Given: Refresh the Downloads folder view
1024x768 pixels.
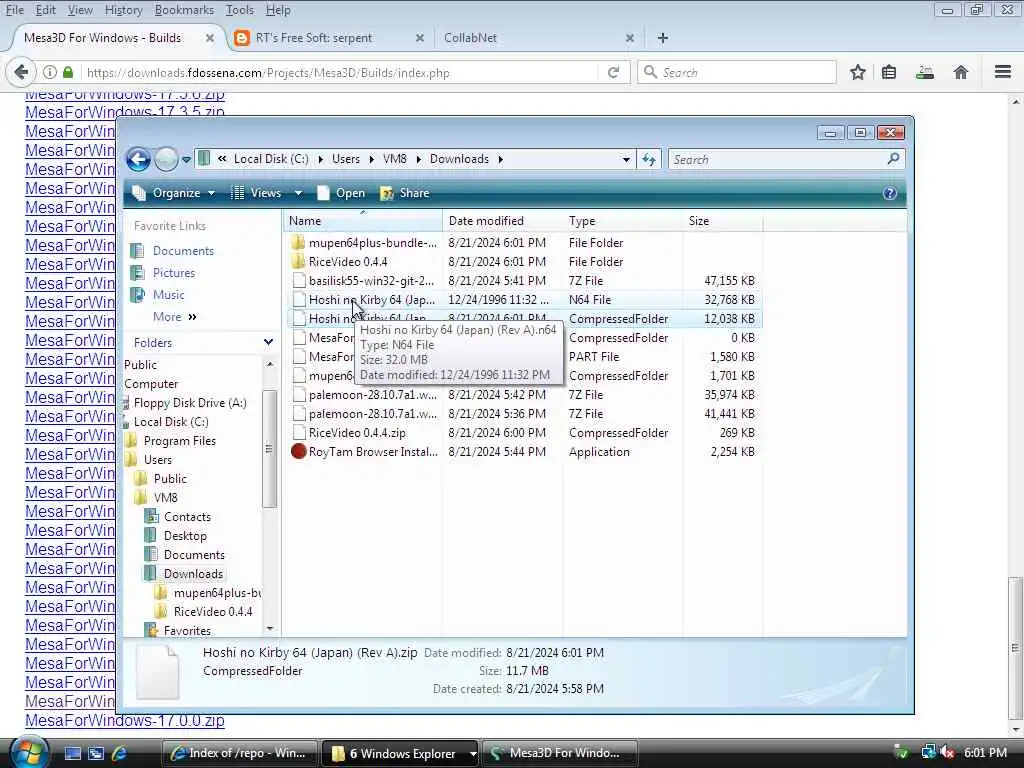Looking at the screenshot, I should [648, 159].
